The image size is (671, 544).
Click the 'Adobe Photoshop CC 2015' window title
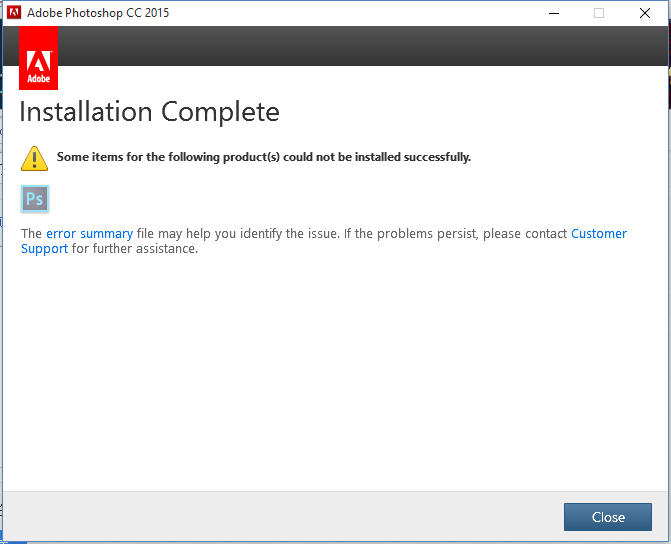pyautogui.click(x=98, y=13)
